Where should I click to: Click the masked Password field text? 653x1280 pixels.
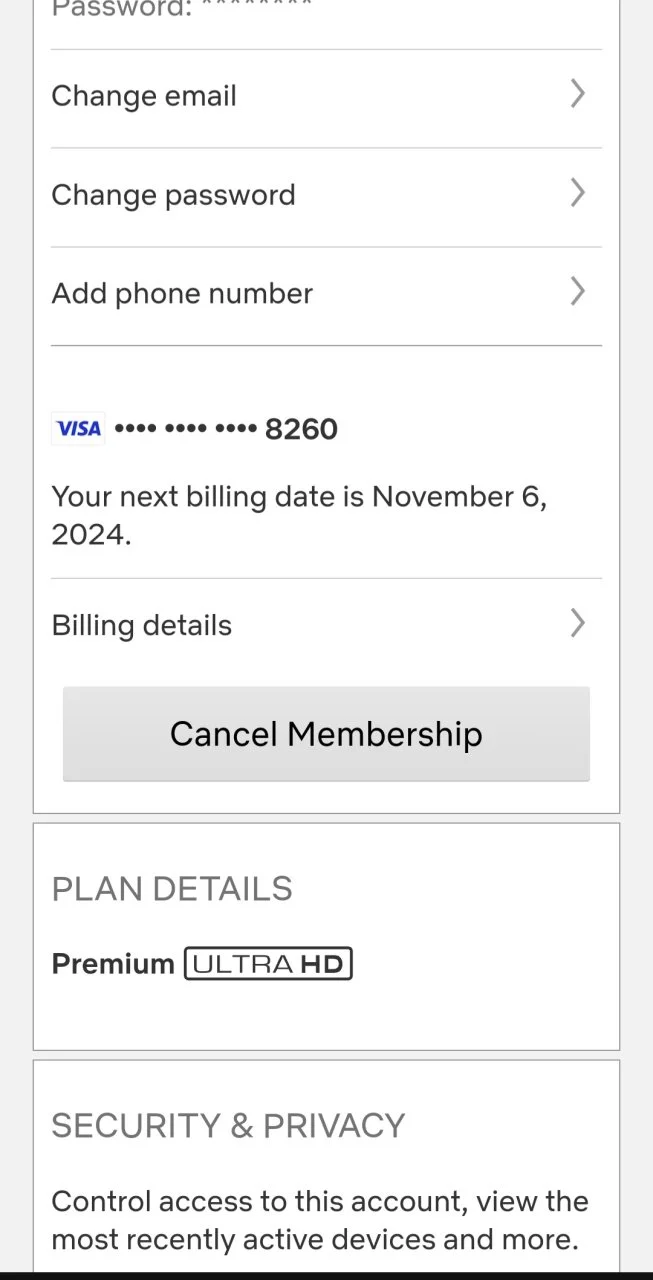click(181, 8)
